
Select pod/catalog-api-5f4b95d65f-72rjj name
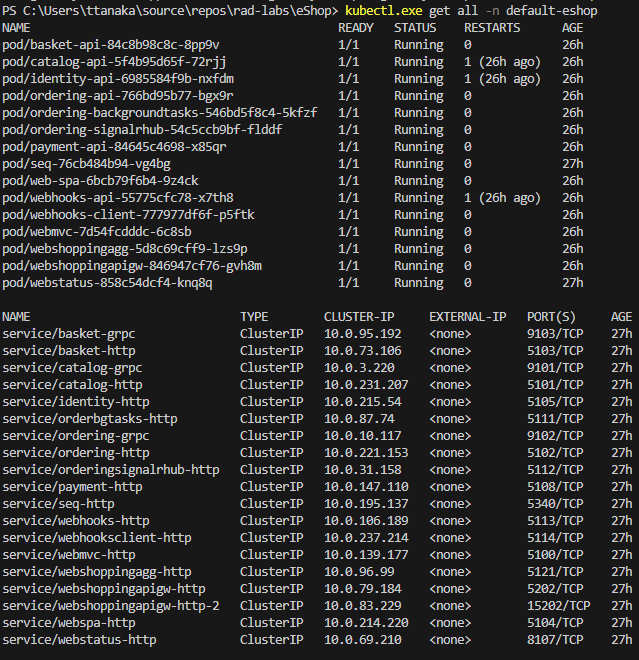[x=114, y=62]
